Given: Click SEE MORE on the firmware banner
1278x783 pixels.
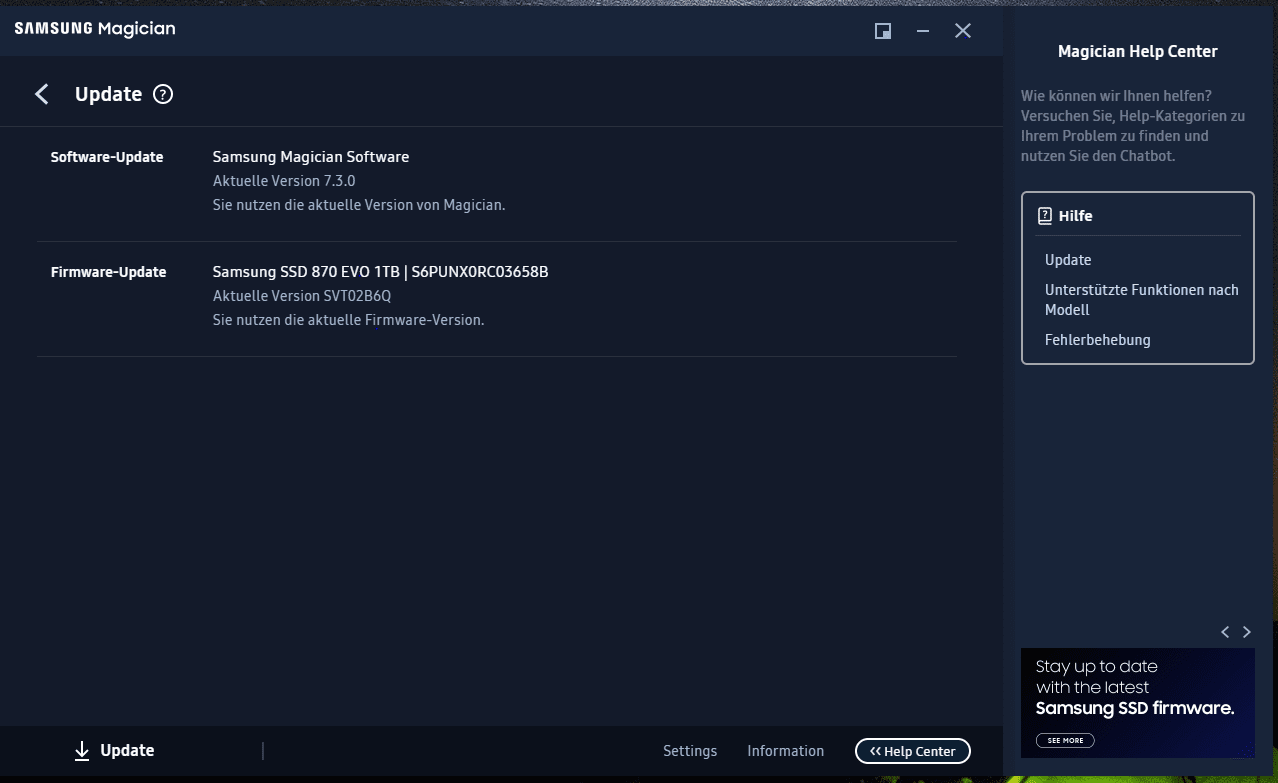Looking at the screenshot, I should tap(1065, 741).
